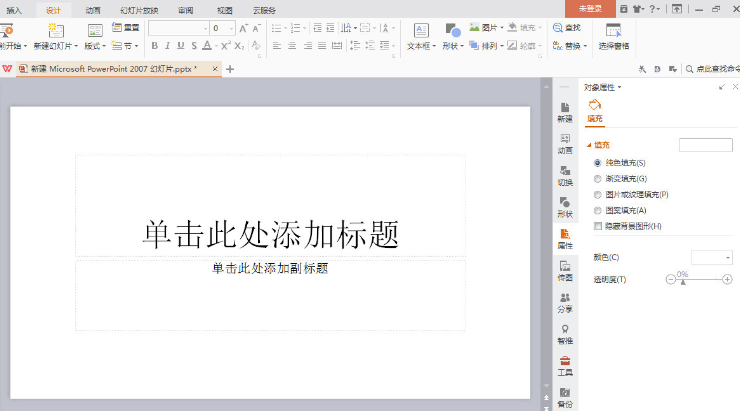740x411 pixels.
Task: Switch to the 视图 ribbon tab
Action: pos(224,10)
